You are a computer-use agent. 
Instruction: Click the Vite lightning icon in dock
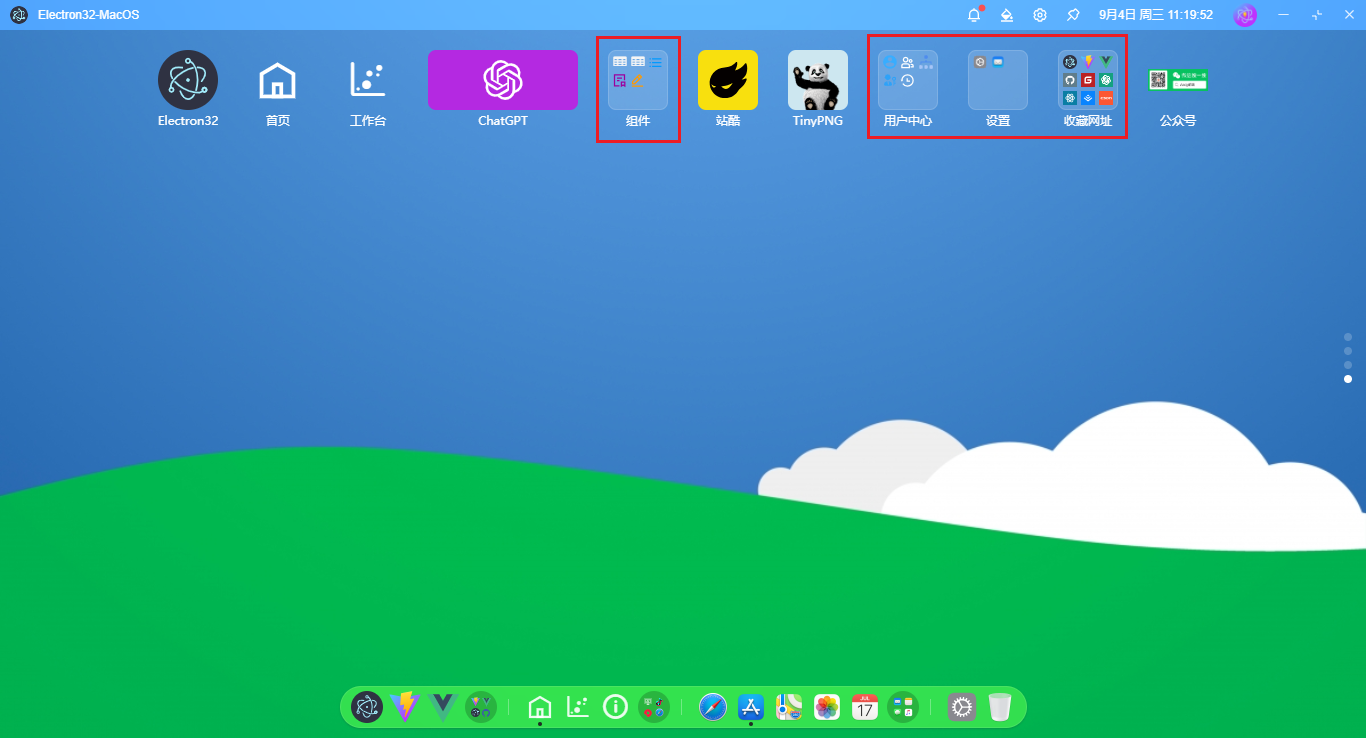(x=405, y=707)
